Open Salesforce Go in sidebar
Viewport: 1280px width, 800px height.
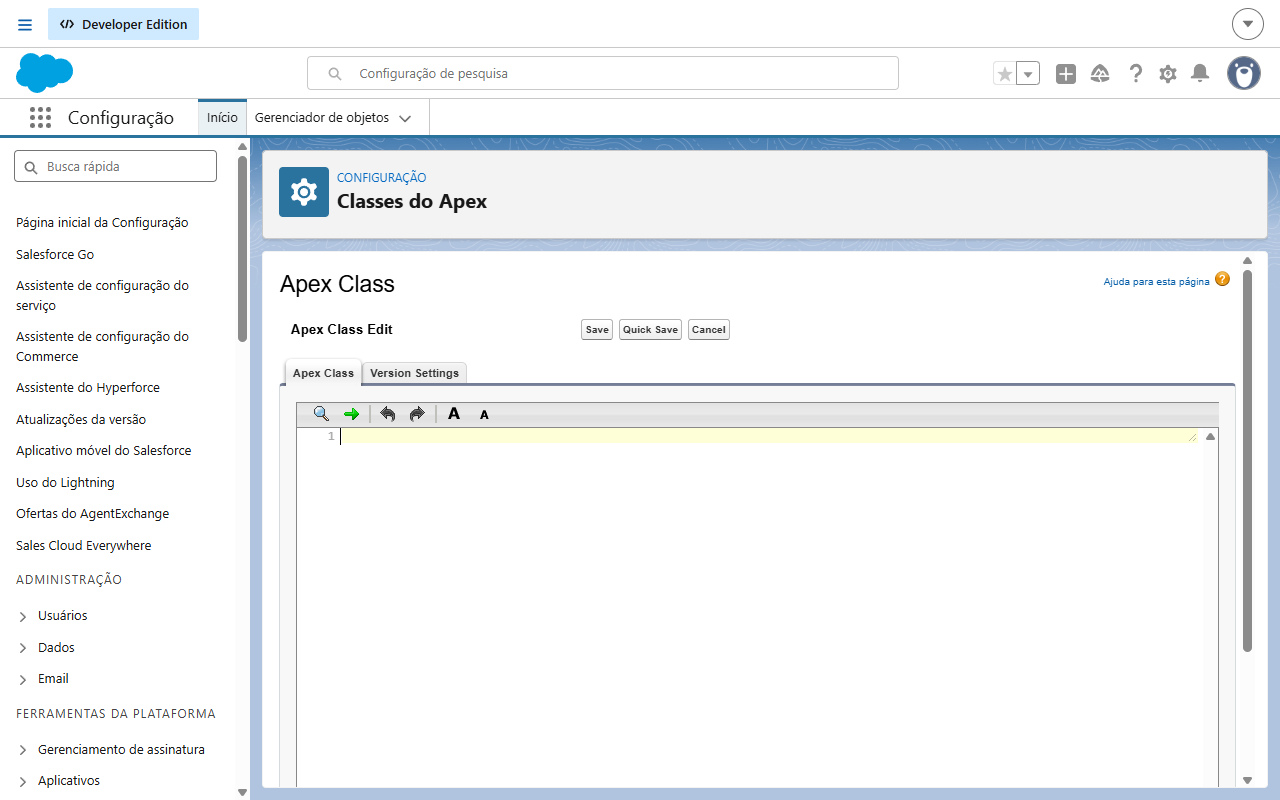pos(55,255)
